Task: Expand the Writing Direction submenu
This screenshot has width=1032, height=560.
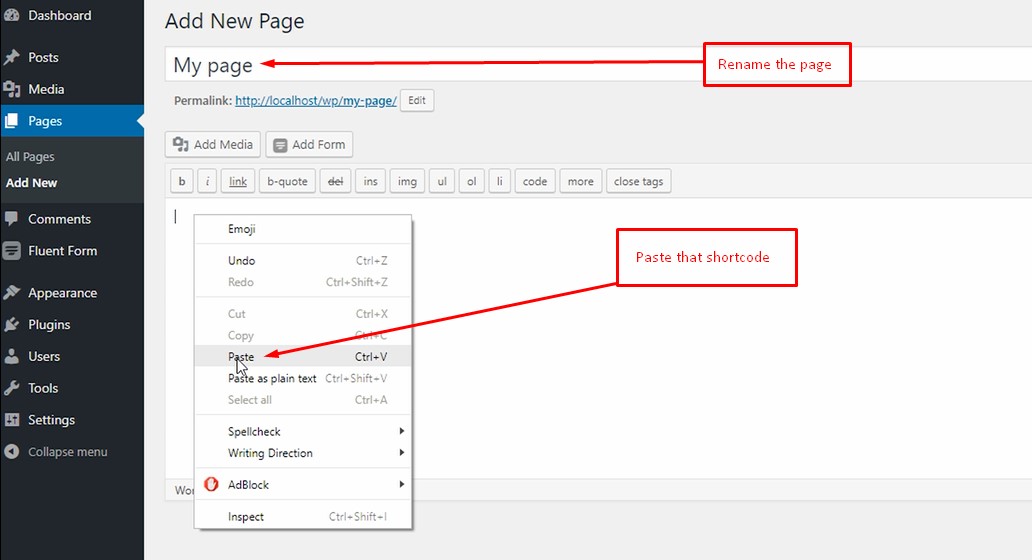Action: (303, 453)
